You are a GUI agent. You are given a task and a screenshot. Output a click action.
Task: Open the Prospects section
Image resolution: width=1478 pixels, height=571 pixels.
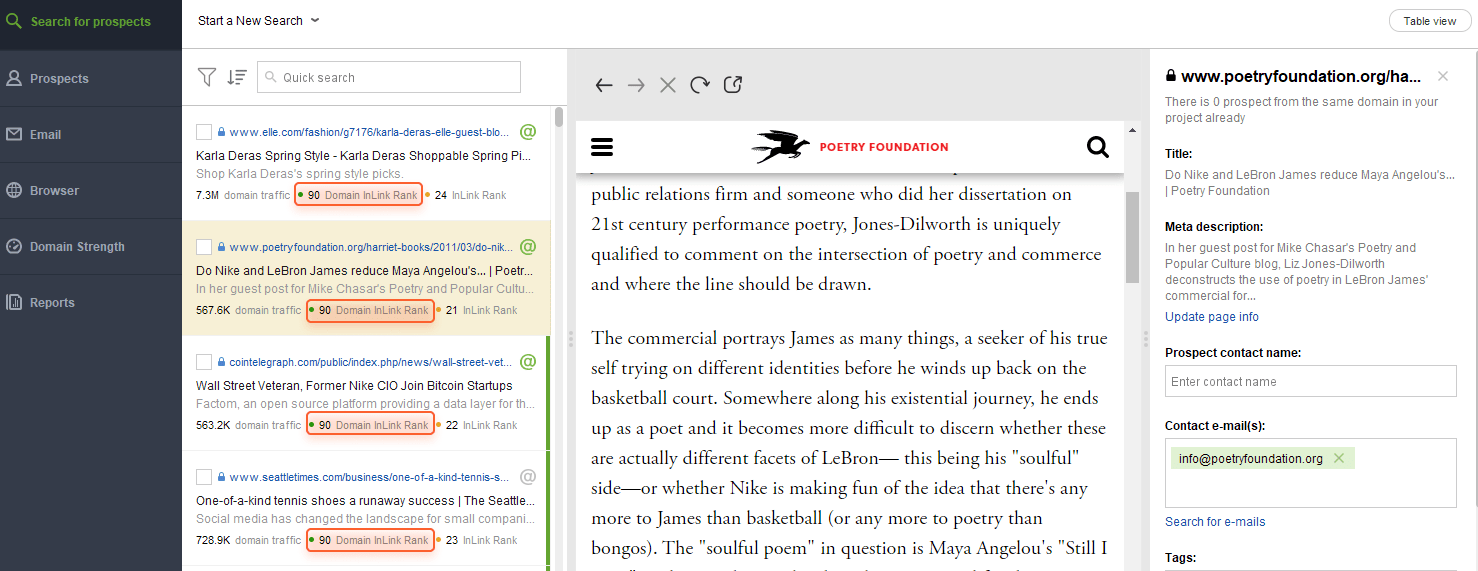point(91,78)
